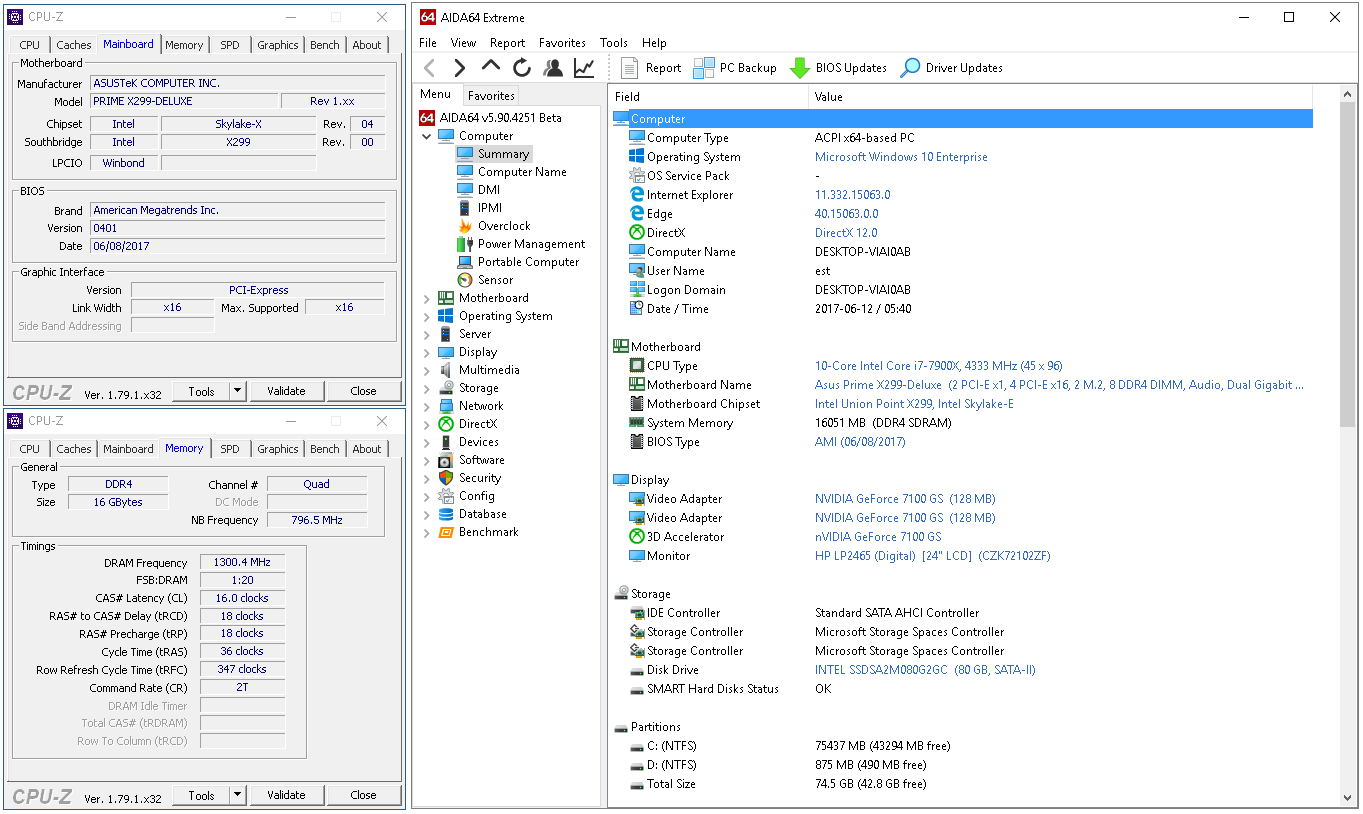This screenshot has height=814, width=1363.
Task: Click the Refresh icon in the AIDA64 toolbar
Action: coord(522,68)
